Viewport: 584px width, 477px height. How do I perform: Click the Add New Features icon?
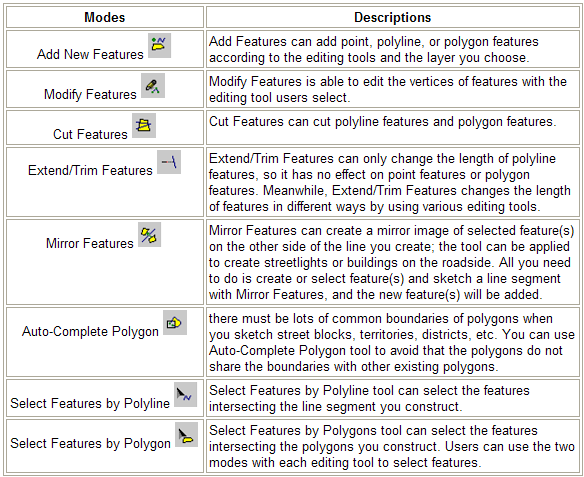[159, 45]
